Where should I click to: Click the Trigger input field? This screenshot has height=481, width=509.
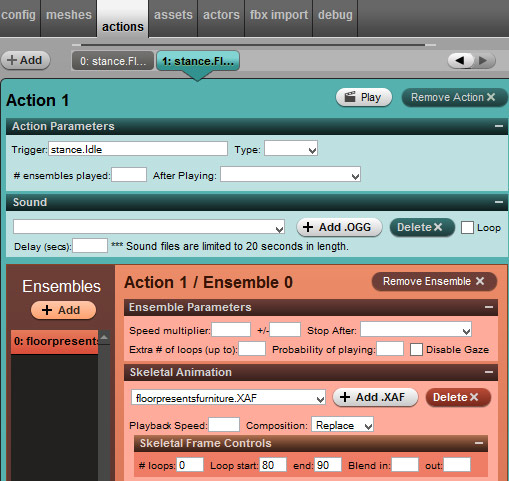138,149
